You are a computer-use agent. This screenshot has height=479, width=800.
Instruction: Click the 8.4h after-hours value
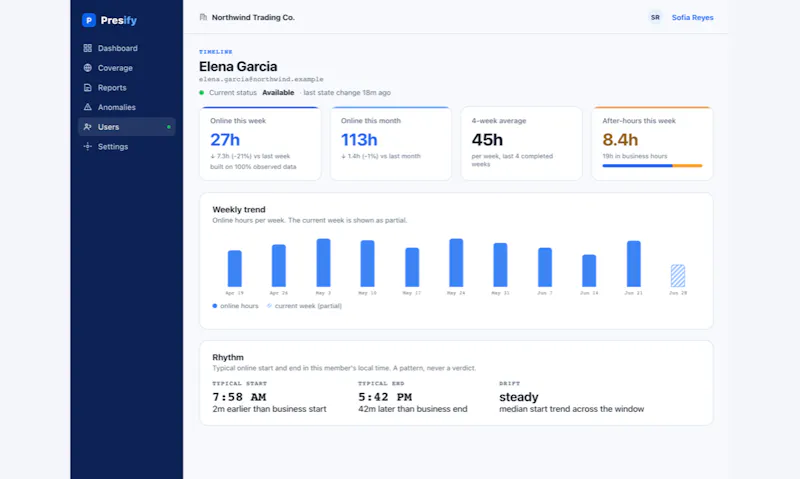620,139
